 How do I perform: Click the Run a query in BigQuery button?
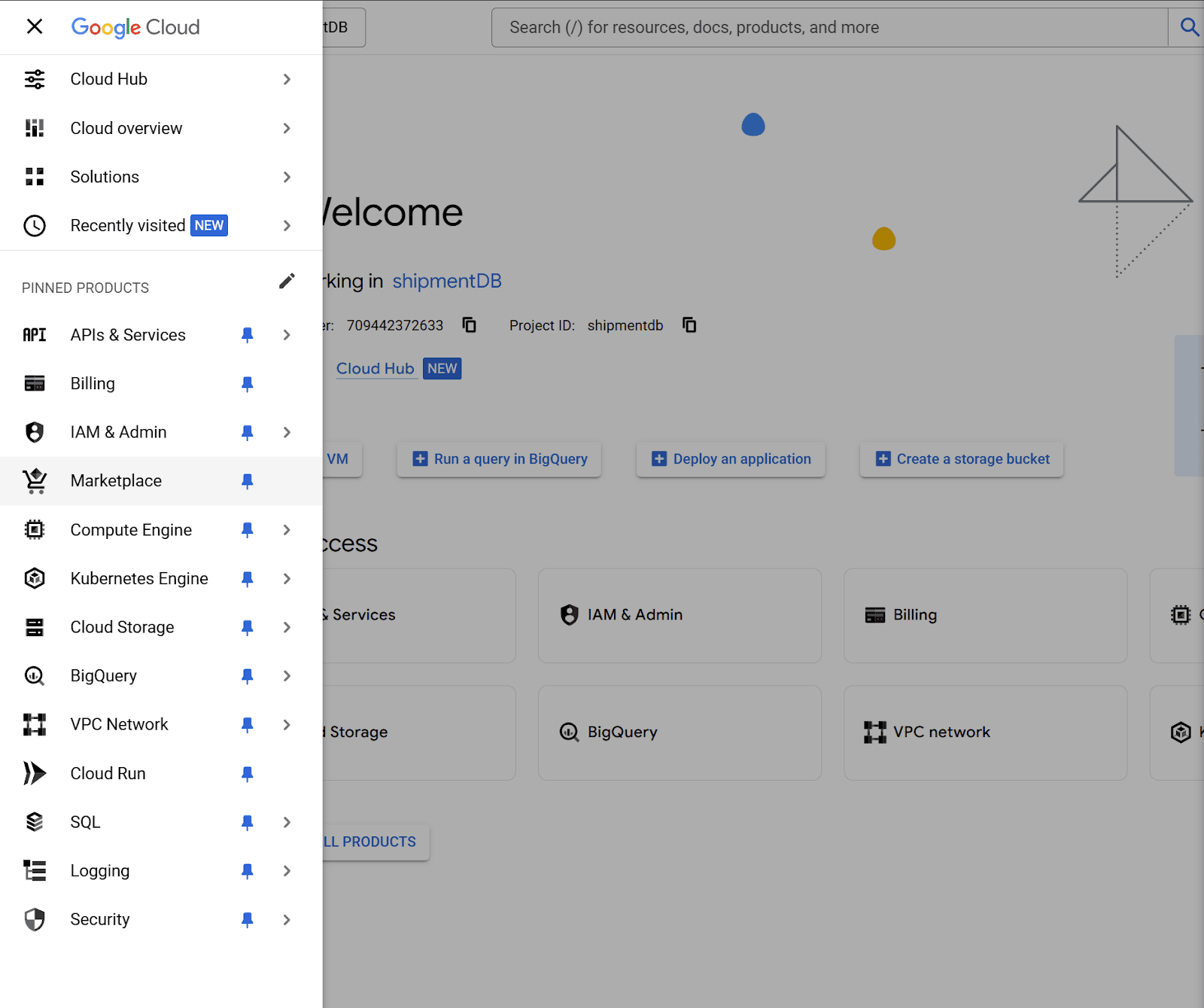click(499, 458)
